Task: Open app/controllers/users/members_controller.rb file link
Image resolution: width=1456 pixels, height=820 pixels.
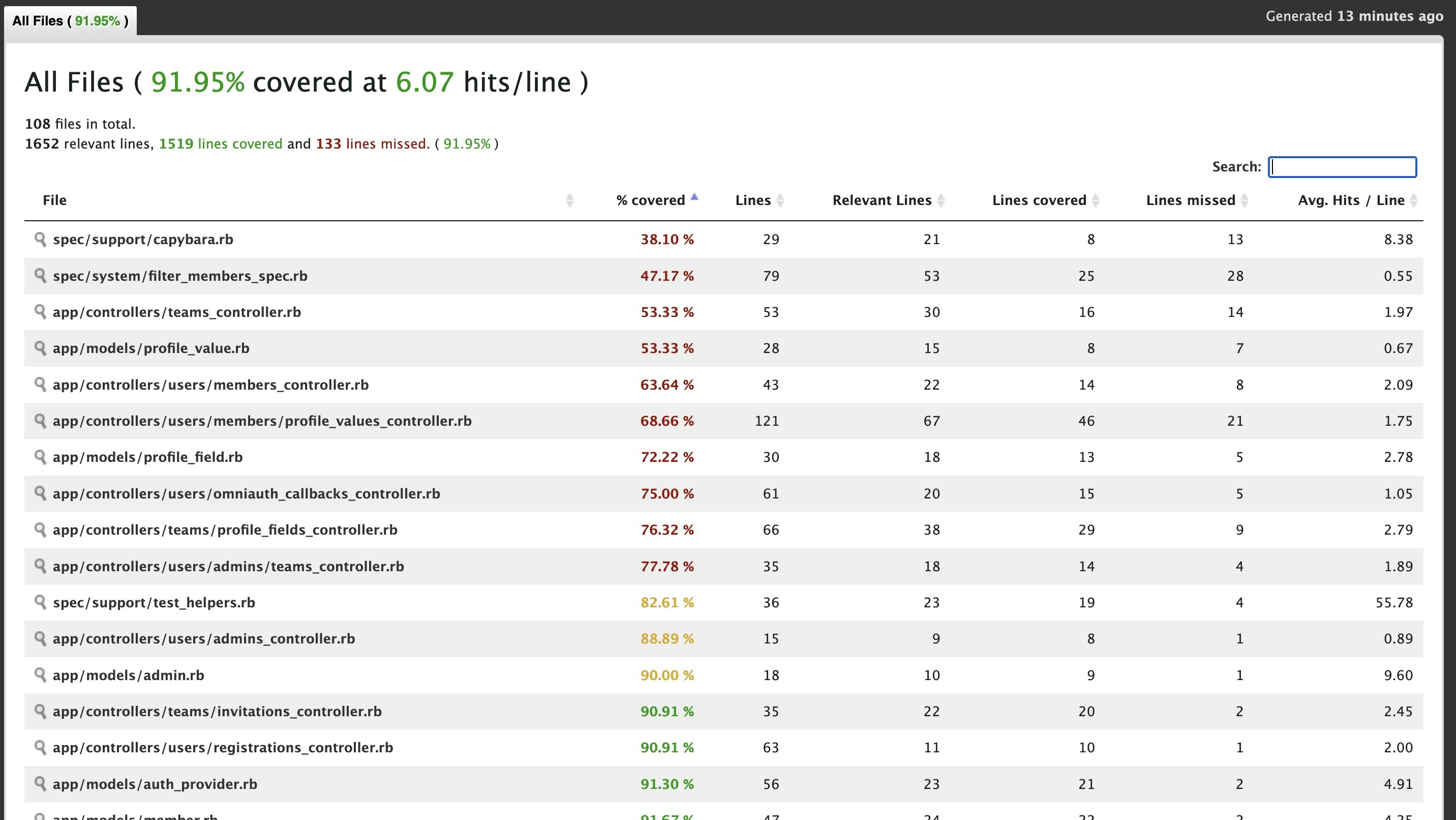Action: click(210, 385)
